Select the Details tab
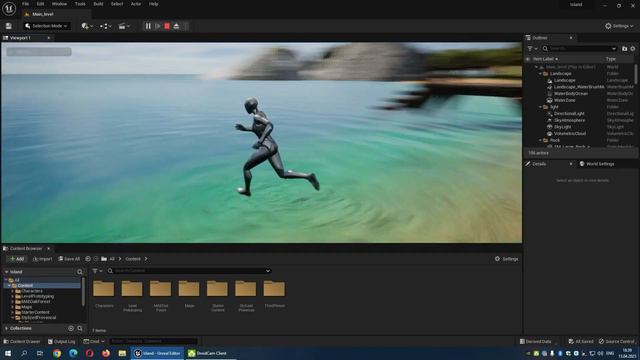Screen dimensions: 640x360 [x=539, y=164]
